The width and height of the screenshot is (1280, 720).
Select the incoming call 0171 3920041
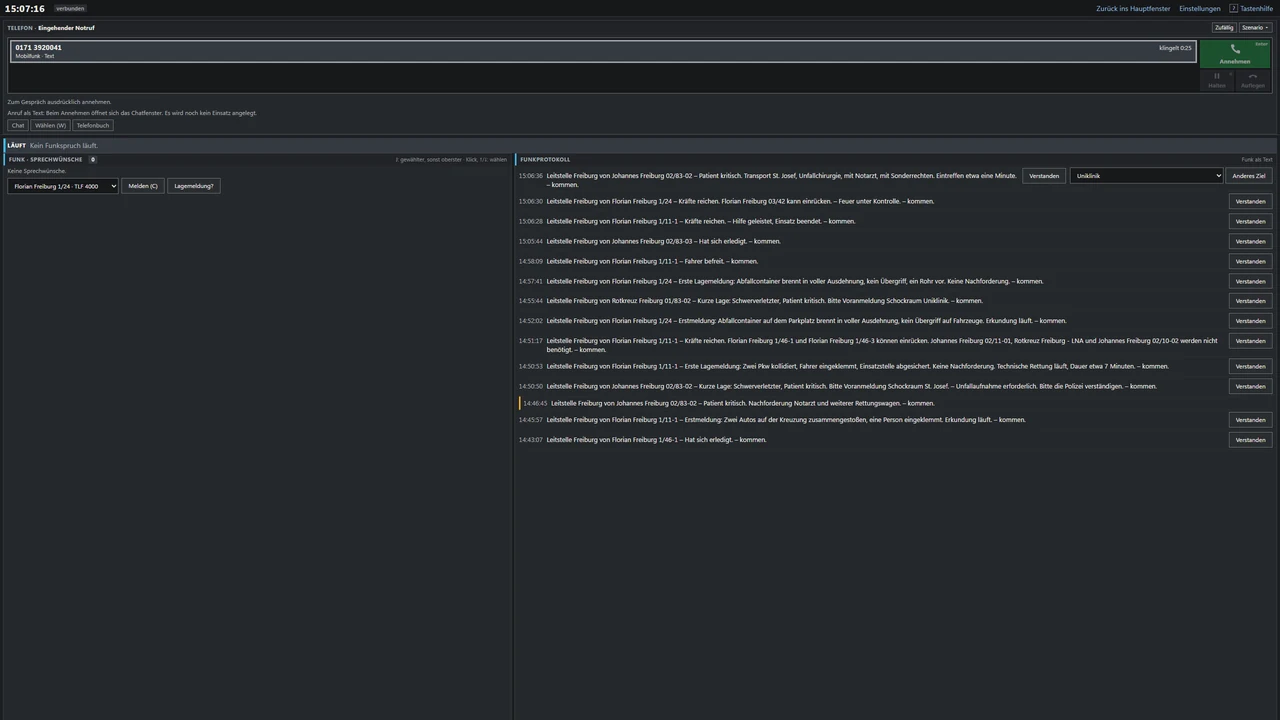603,51
